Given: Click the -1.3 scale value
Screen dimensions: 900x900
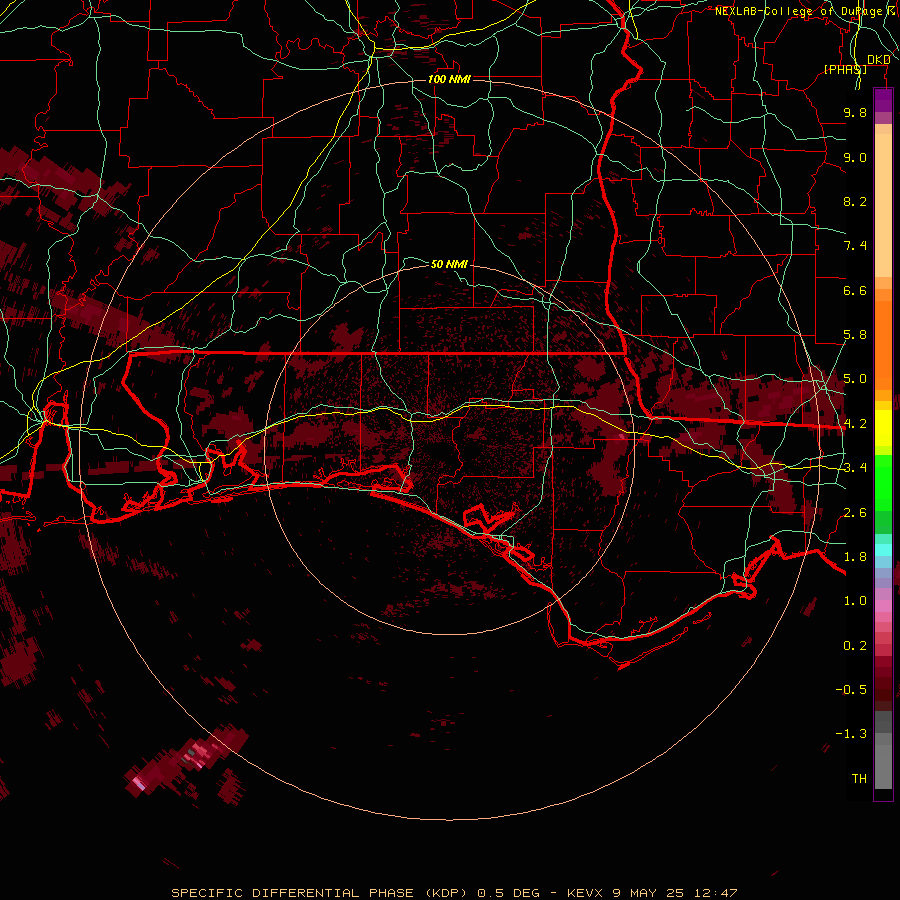Looking at the screenshot, I should (851, 734).
